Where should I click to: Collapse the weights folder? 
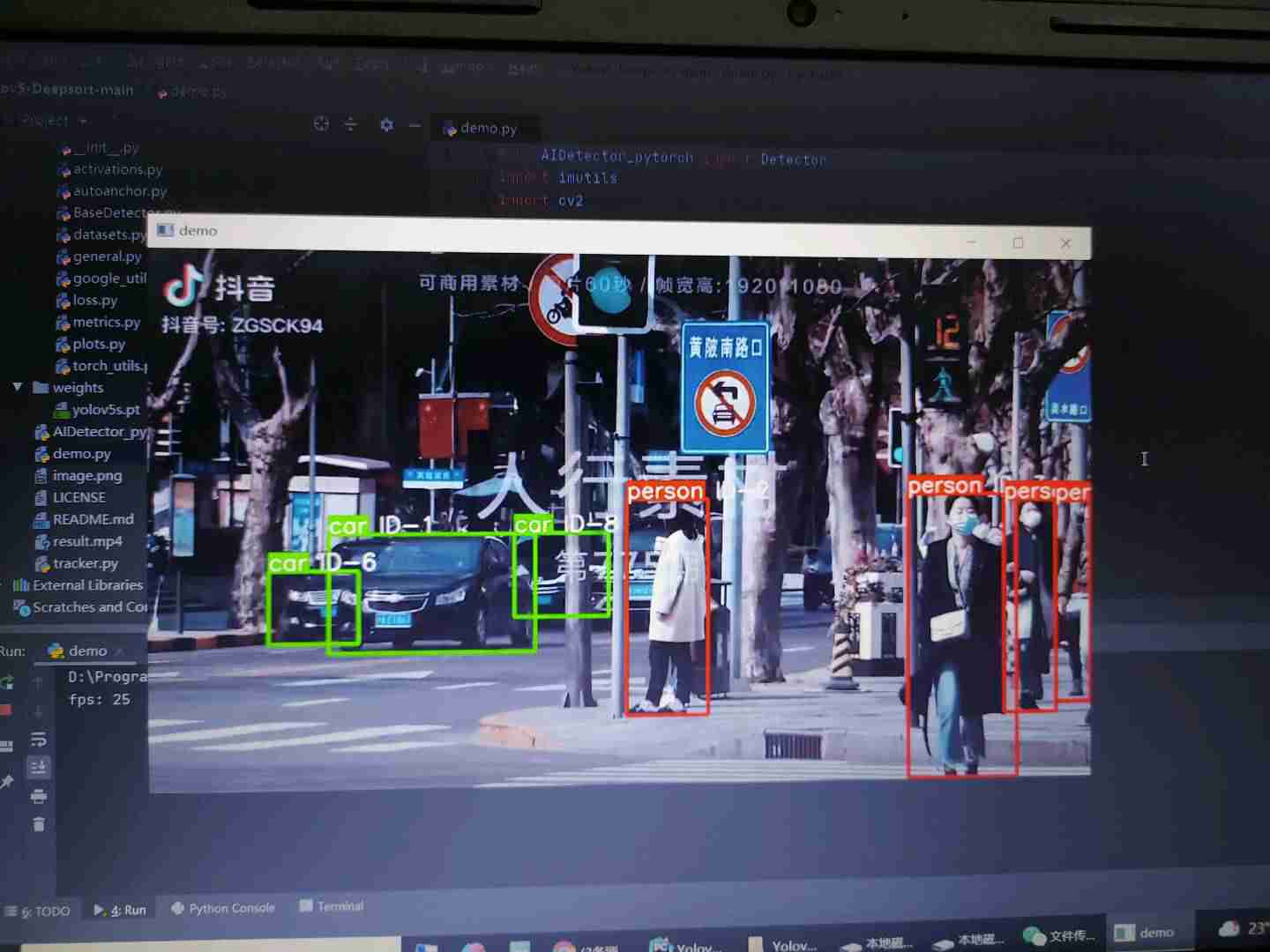click(18, 387)
